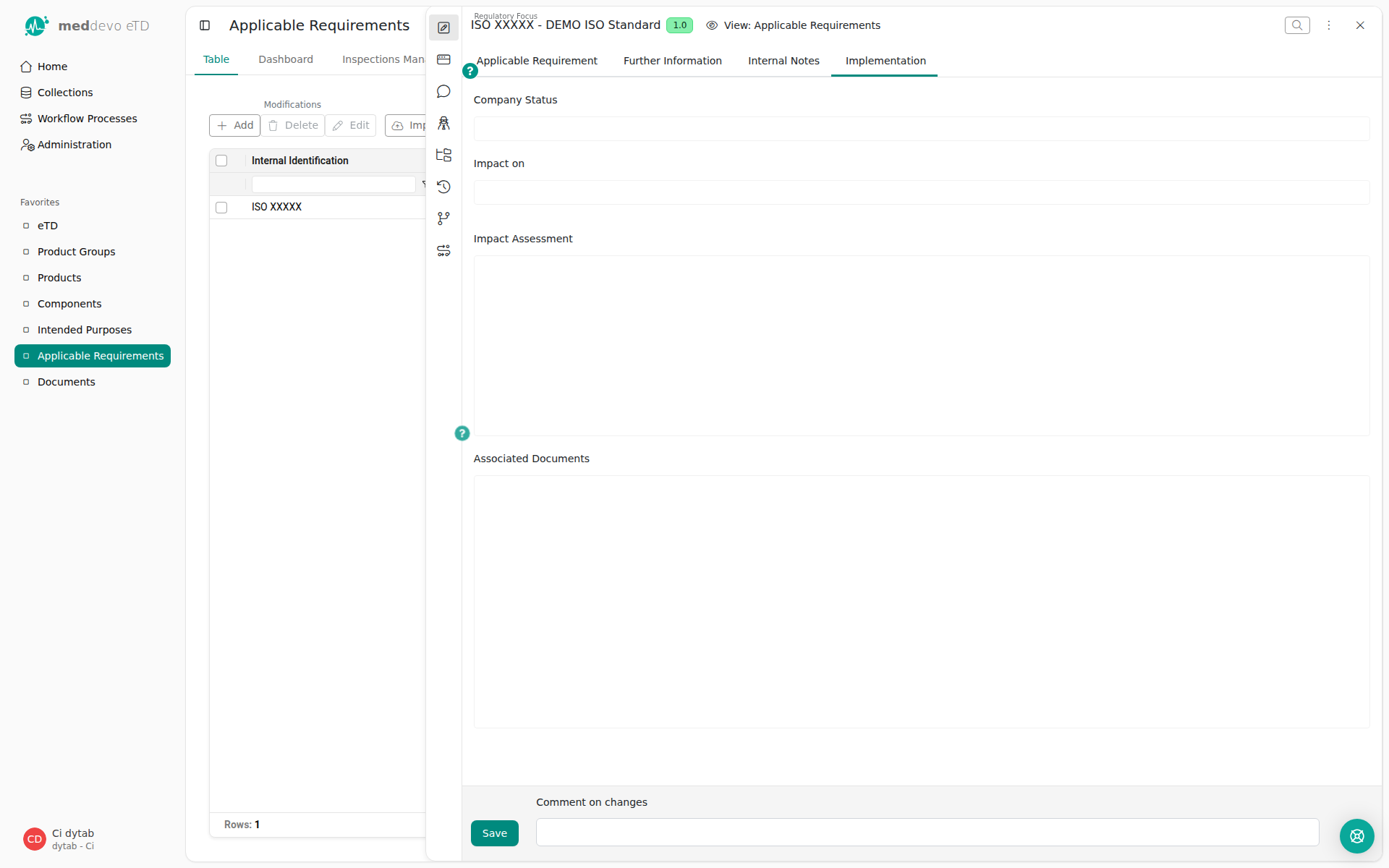Toggle View: Applicable Requirements eye icon
Viewport: 1389px width, 868px height.
click(712, 25)
